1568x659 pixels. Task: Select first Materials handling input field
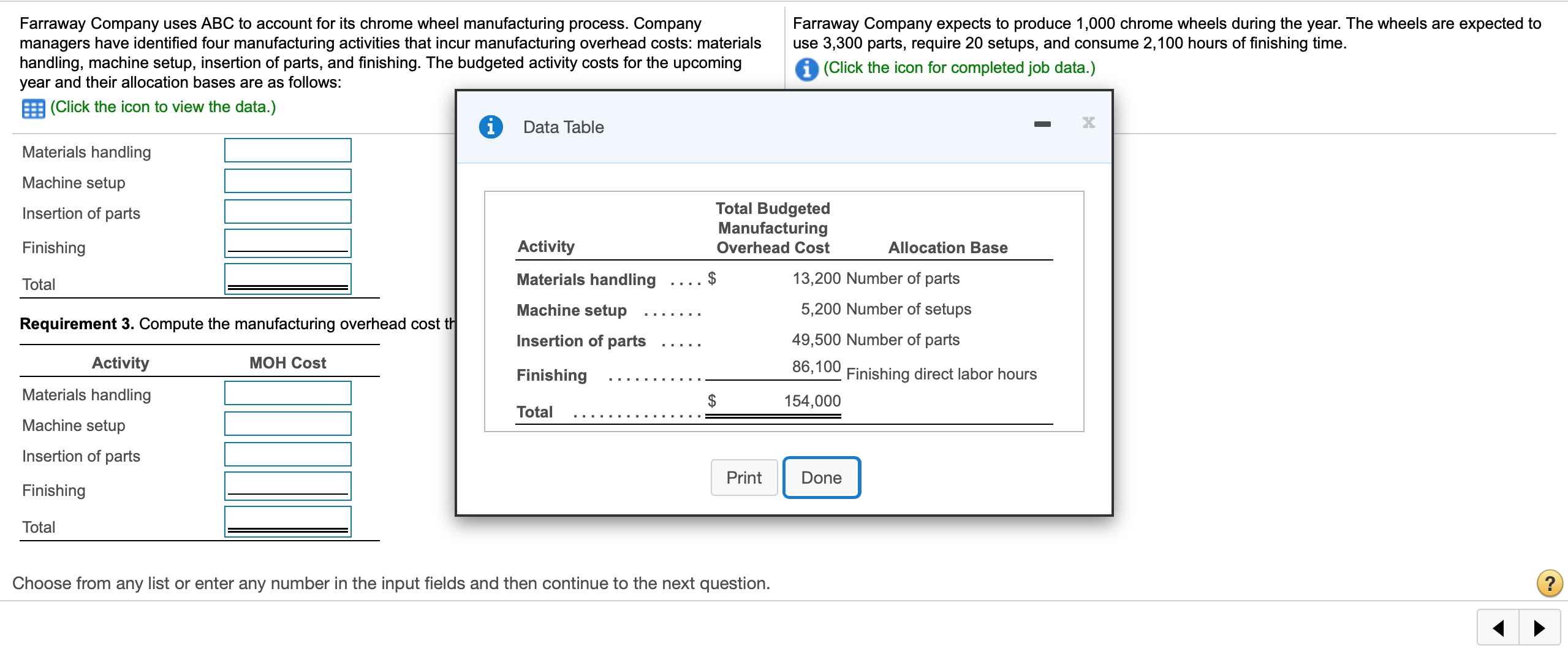(288, 150)
